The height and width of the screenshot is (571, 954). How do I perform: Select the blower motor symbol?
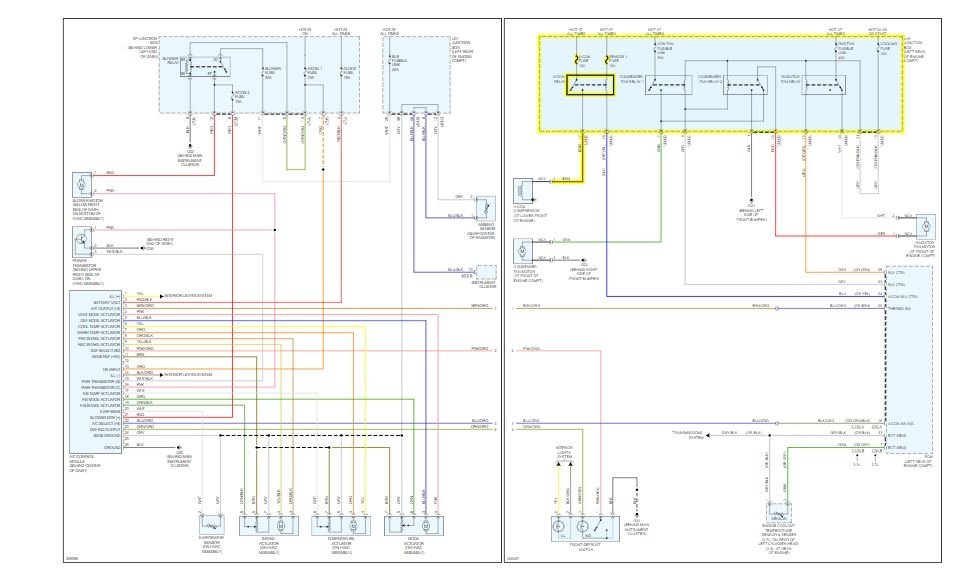82,184
